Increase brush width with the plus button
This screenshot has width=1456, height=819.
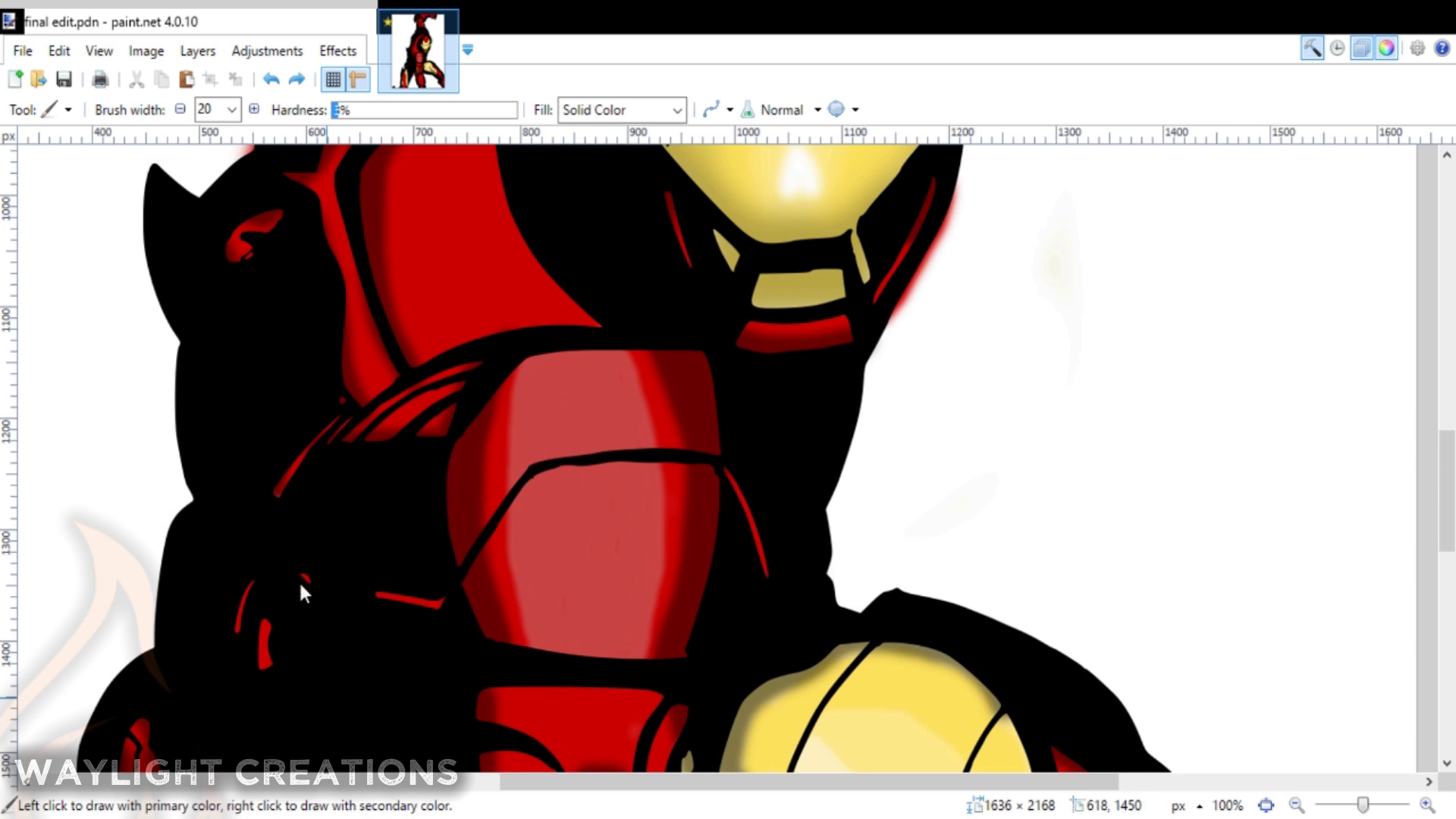coord(254,109)
